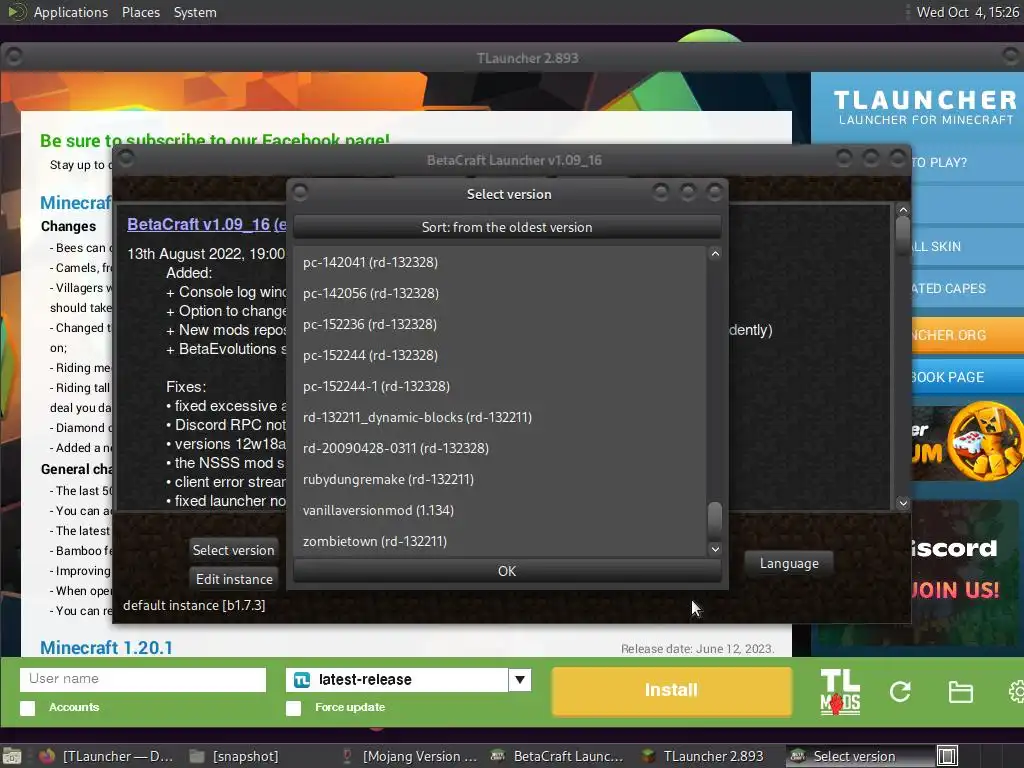
Task: Click BetaCraft window menu button
Action: (x=126, y=159)
